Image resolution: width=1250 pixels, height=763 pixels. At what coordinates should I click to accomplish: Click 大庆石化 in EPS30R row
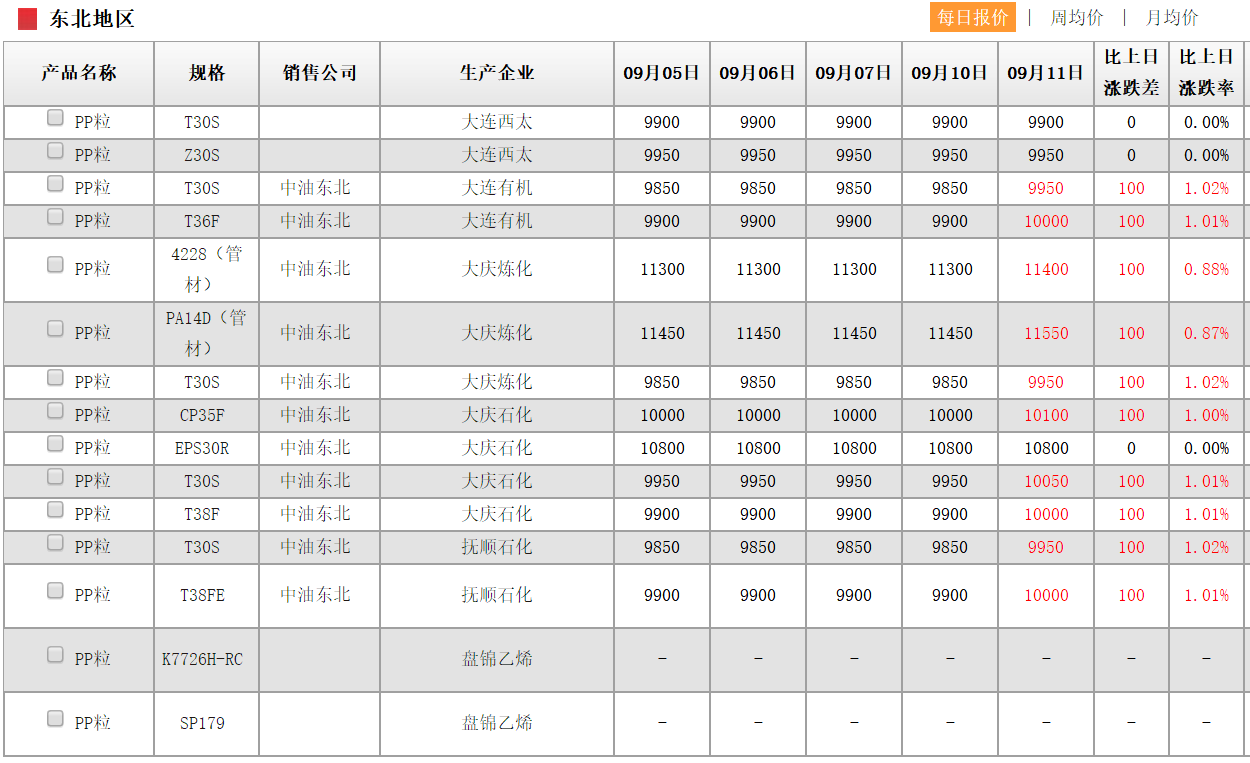click(497, 448)
